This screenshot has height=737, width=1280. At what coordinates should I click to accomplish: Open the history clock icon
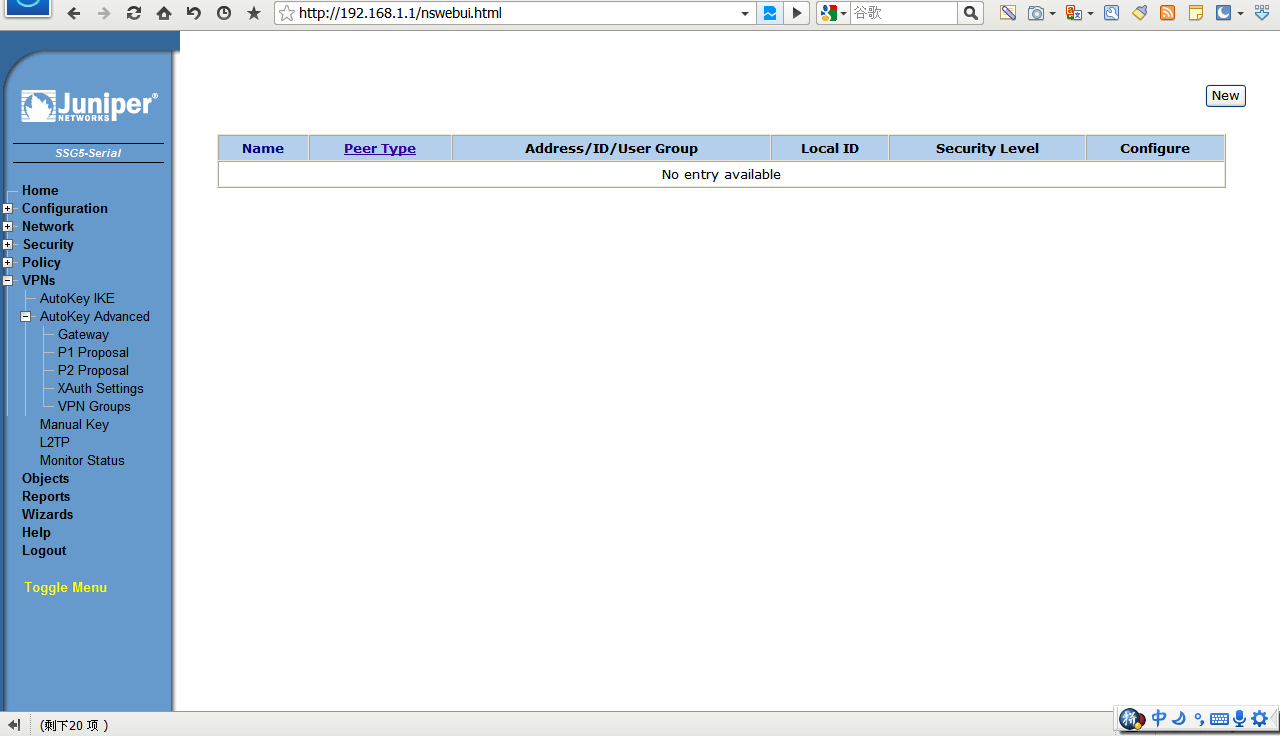pyautogui.click(x=224, y=13)
